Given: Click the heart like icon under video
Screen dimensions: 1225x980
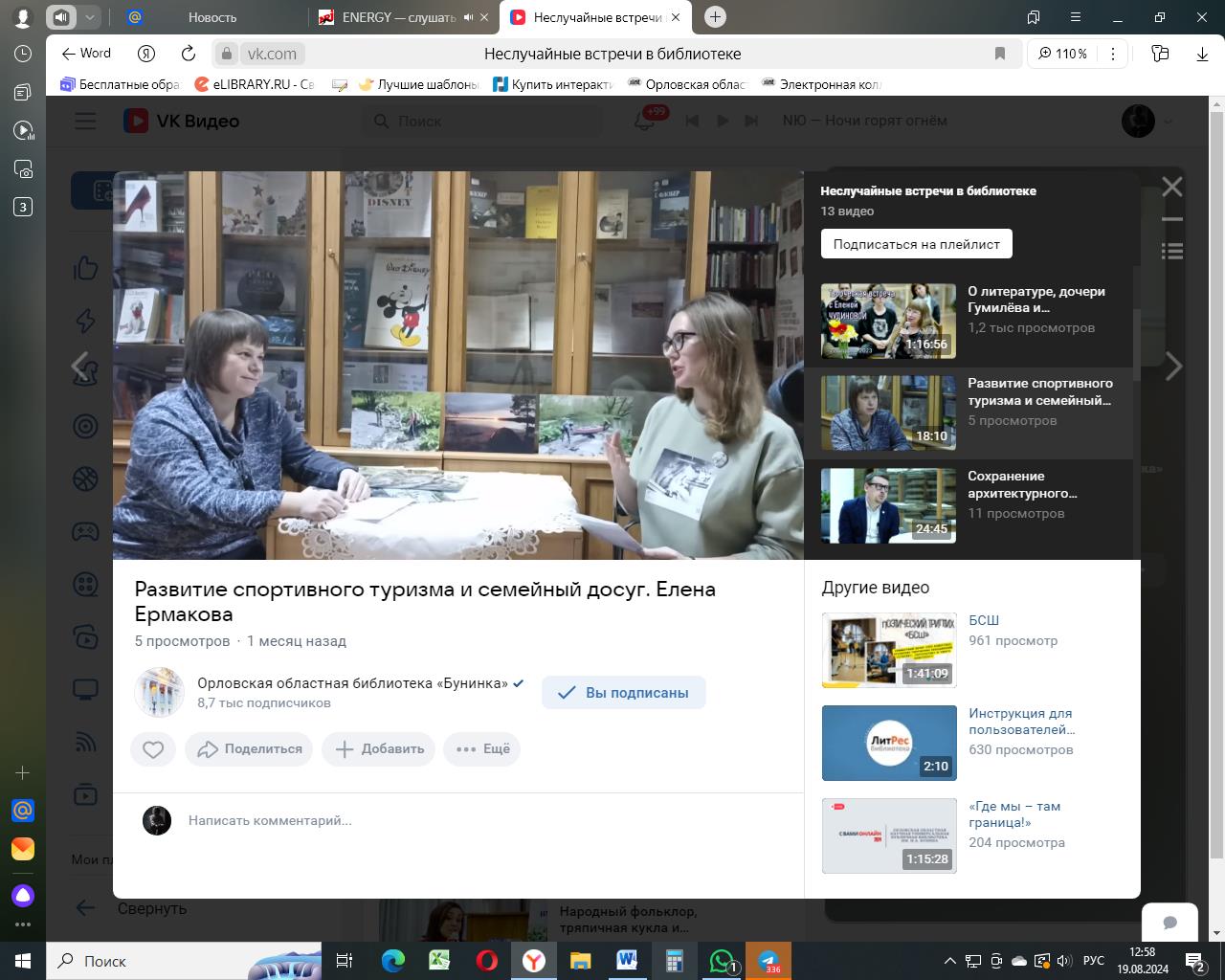Looking at the screenshot, I should coord(153,749).
